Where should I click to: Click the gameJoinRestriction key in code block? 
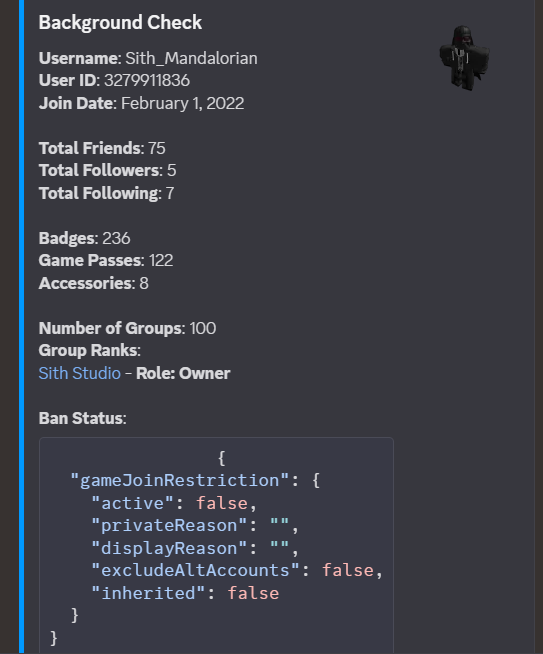[x=179, y=480]
